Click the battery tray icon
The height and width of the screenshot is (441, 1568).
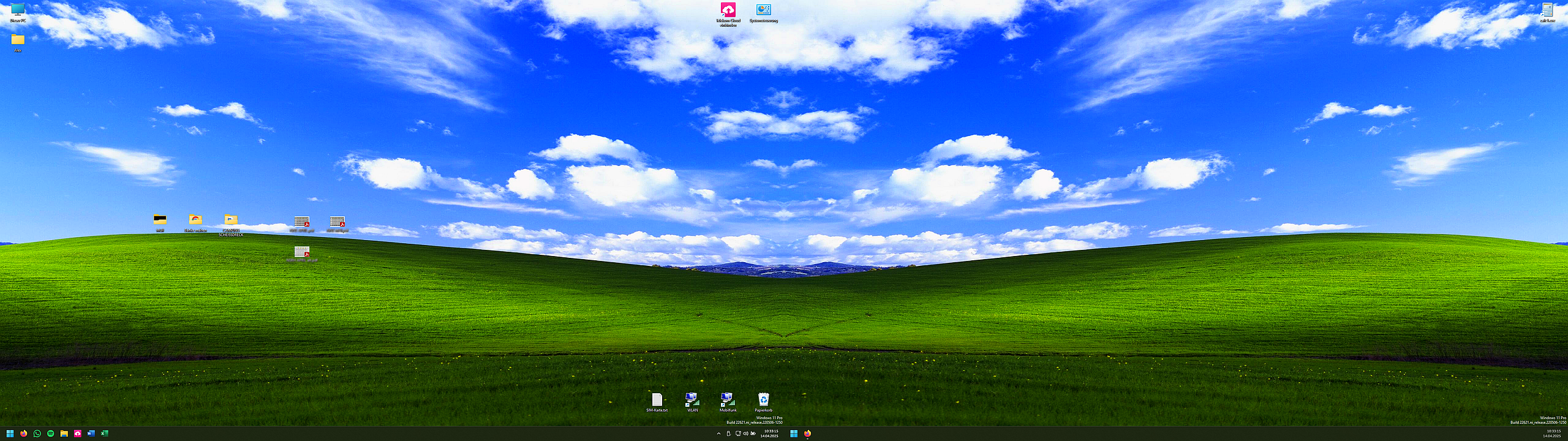point(753,434)
